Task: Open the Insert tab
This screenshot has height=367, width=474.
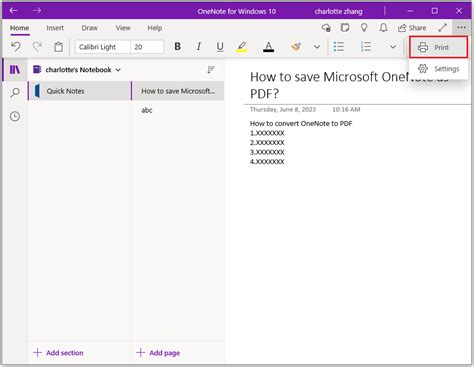Action: [55, 28]
